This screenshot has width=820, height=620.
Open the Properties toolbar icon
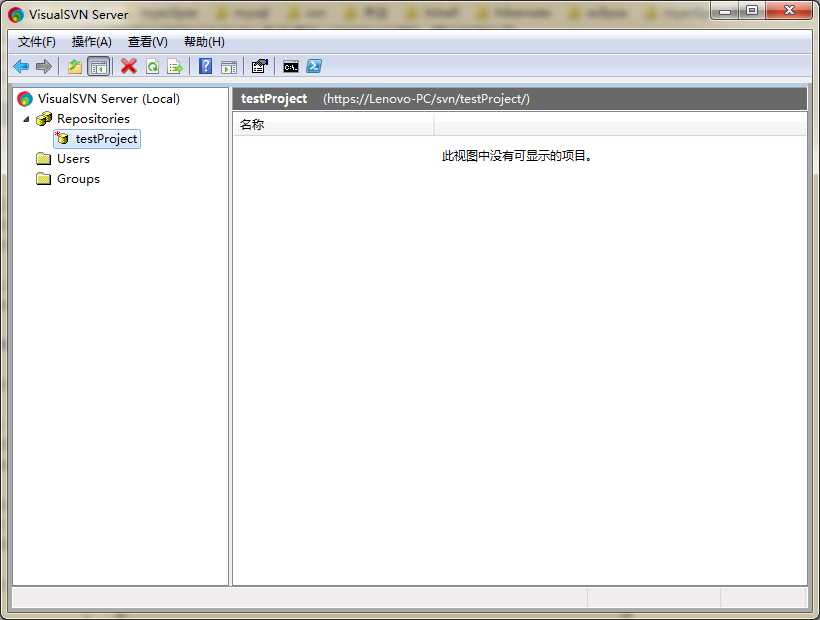(260, 66)
